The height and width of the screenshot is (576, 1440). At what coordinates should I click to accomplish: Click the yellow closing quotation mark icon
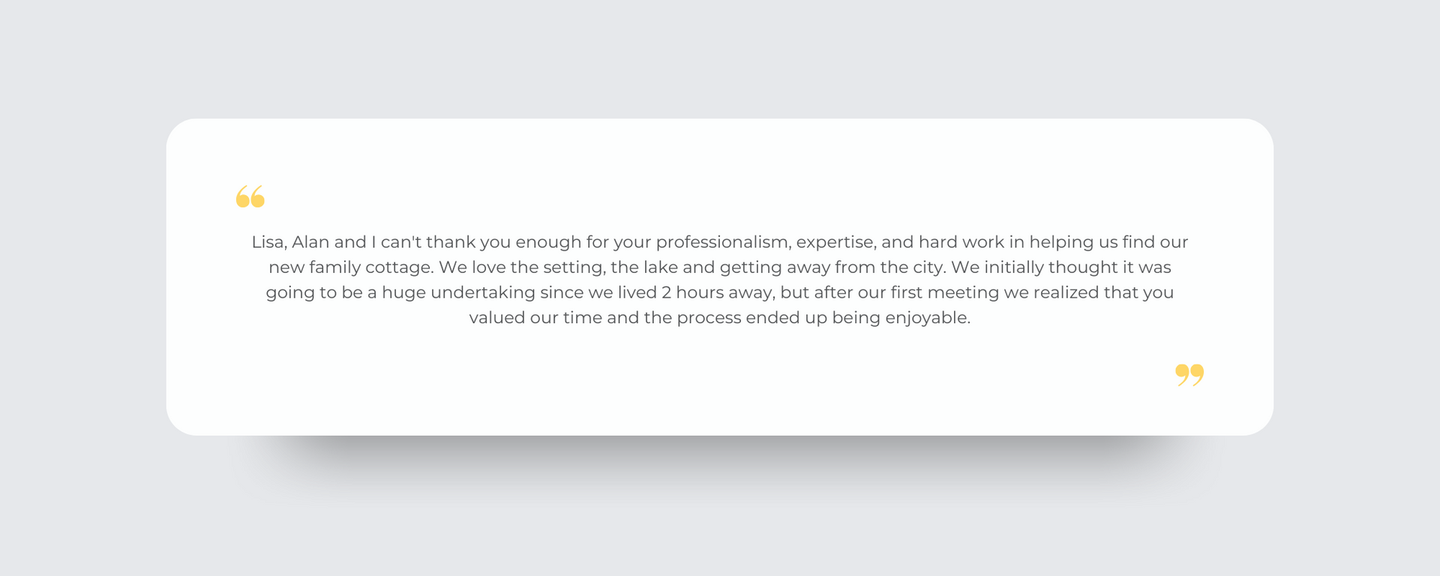point(1189,375)
